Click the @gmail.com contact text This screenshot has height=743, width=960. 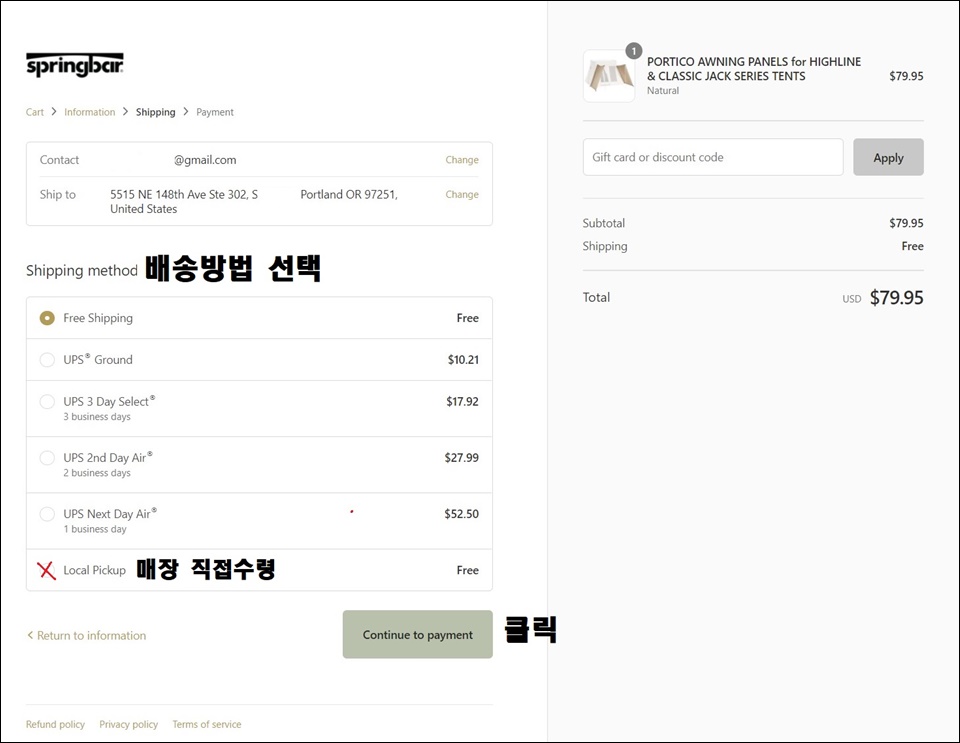(x=205, y=160)
